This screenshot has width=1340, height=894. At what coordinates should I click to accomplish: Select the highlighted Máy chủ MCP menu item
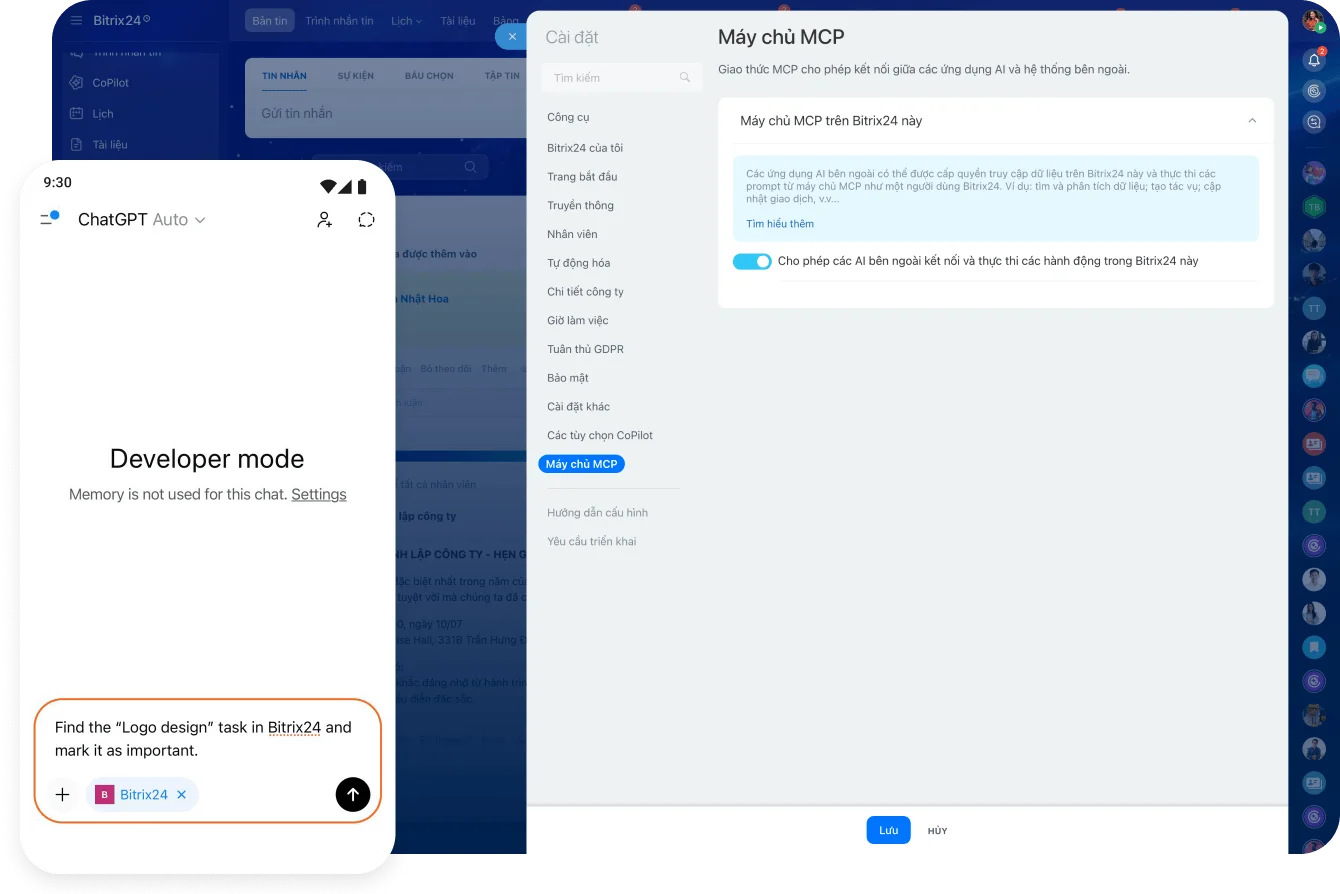pos(581,464)
